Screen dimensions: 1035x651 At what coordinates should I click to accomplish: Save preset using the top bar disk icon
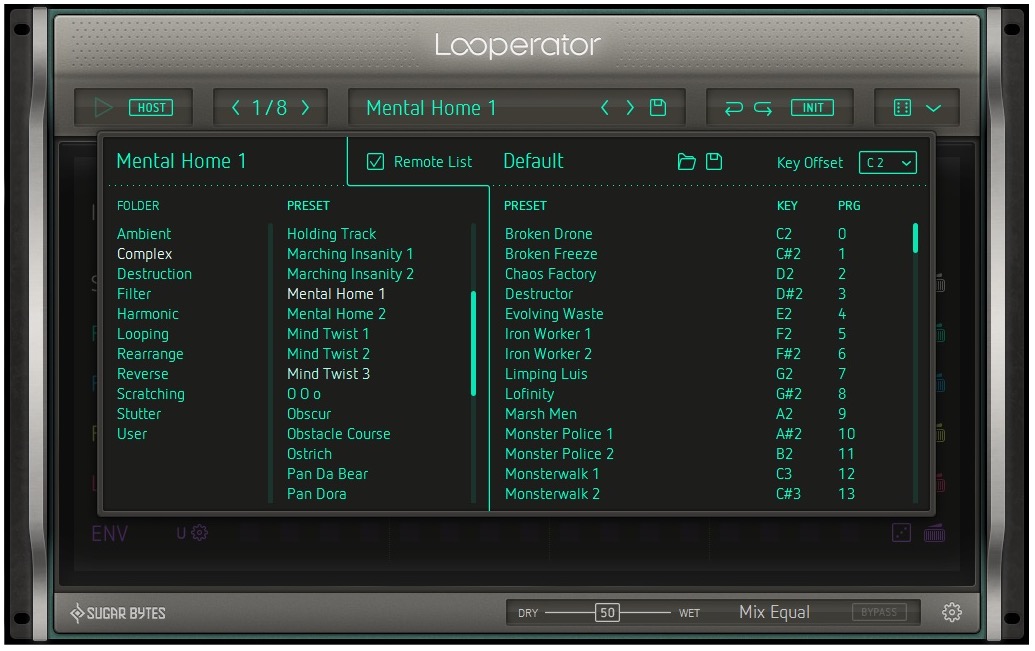coord(658,108)
